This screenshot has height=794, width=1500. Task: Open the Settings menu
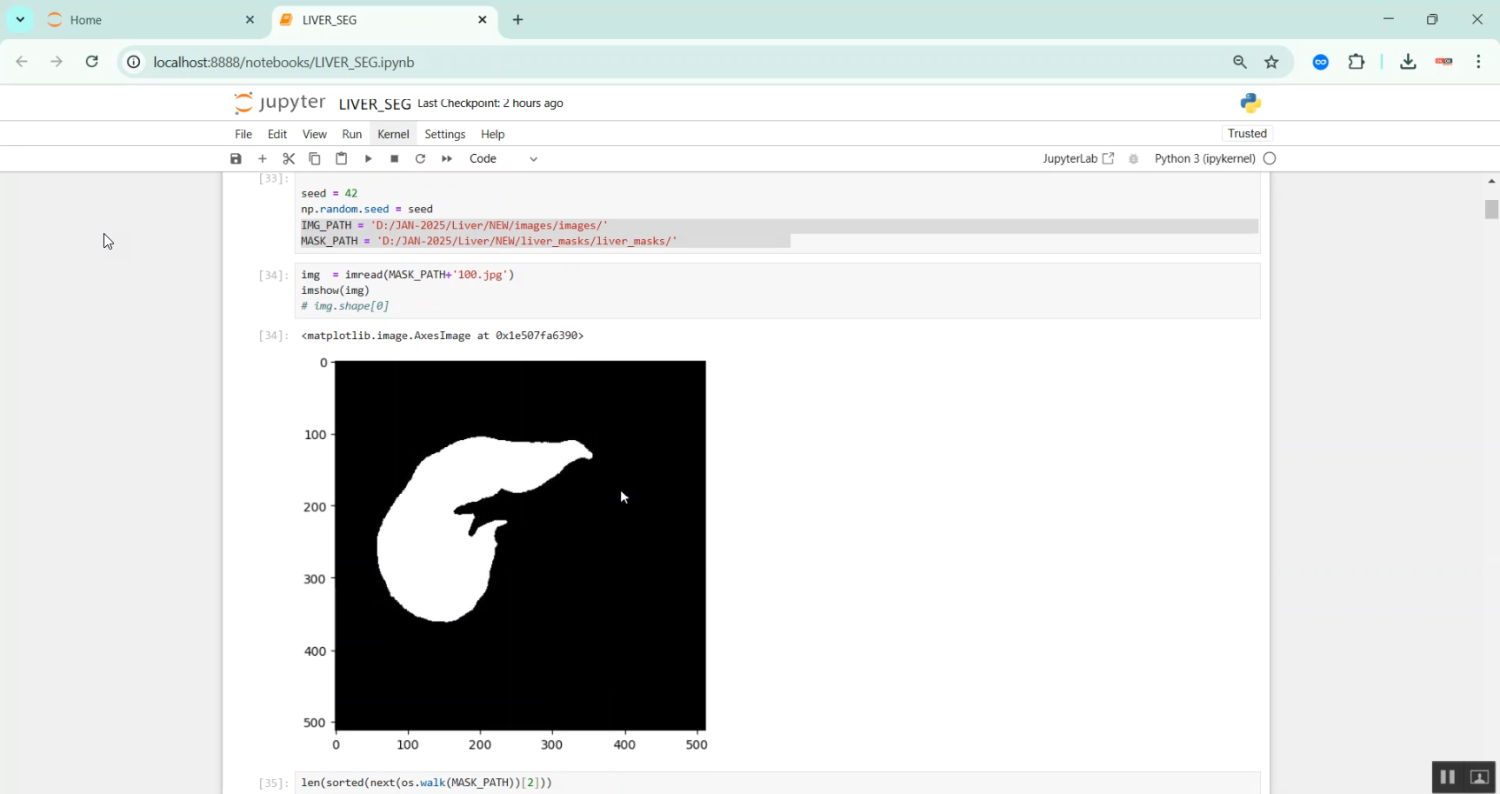pyautogui.click(x=445, y=134)
